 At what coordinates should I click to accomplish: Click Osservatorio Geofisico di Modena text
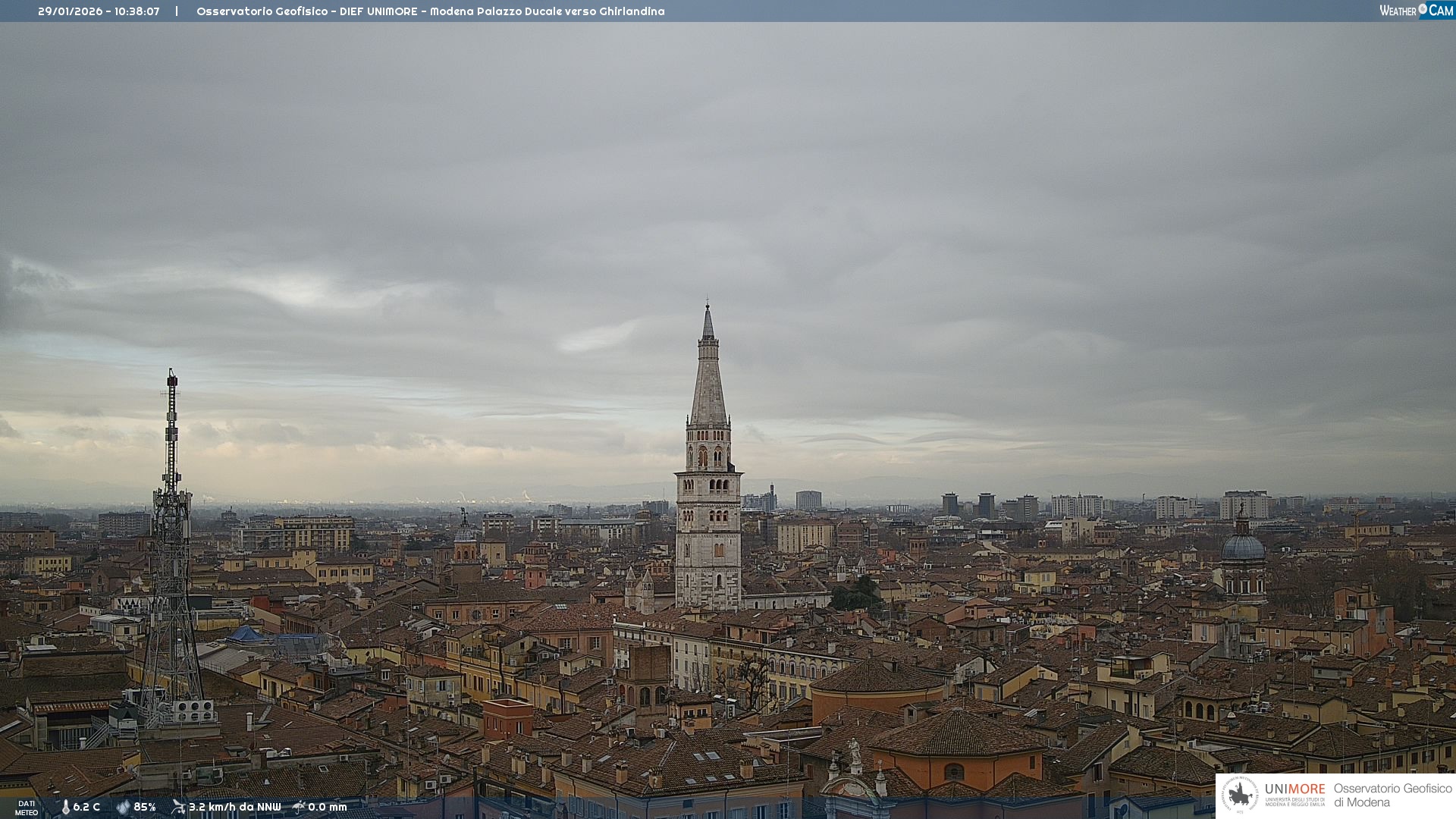click(x=1392, y=795)
